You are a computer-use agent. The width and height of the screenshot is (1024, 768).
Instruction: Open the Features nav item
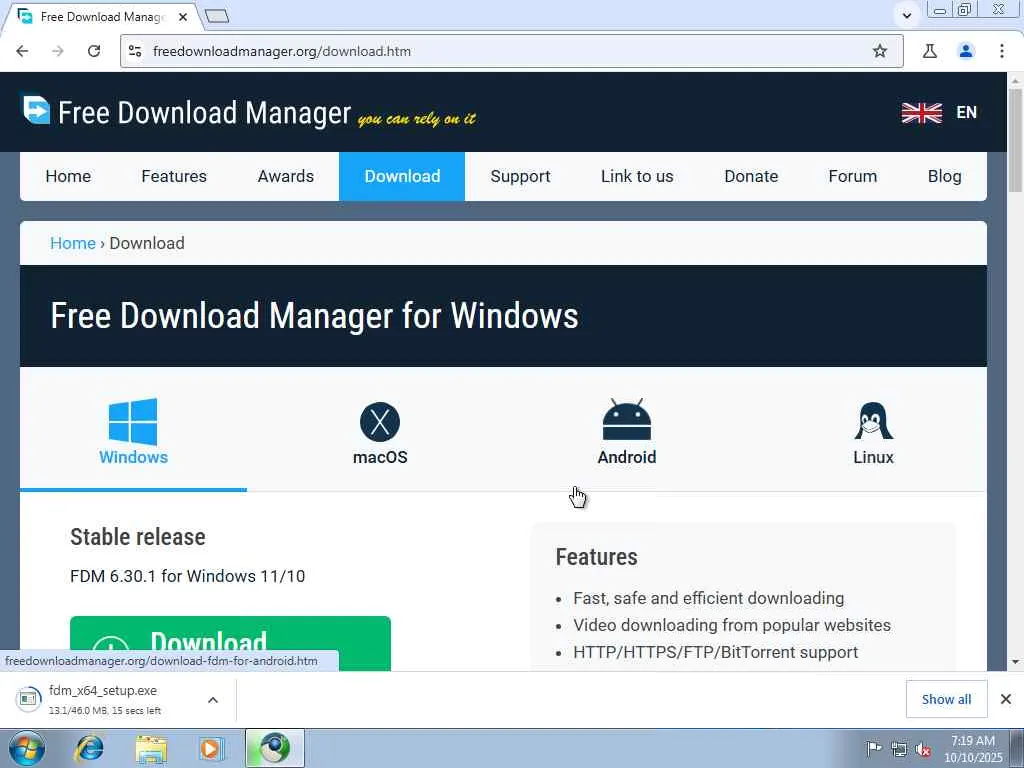[174, 176]
